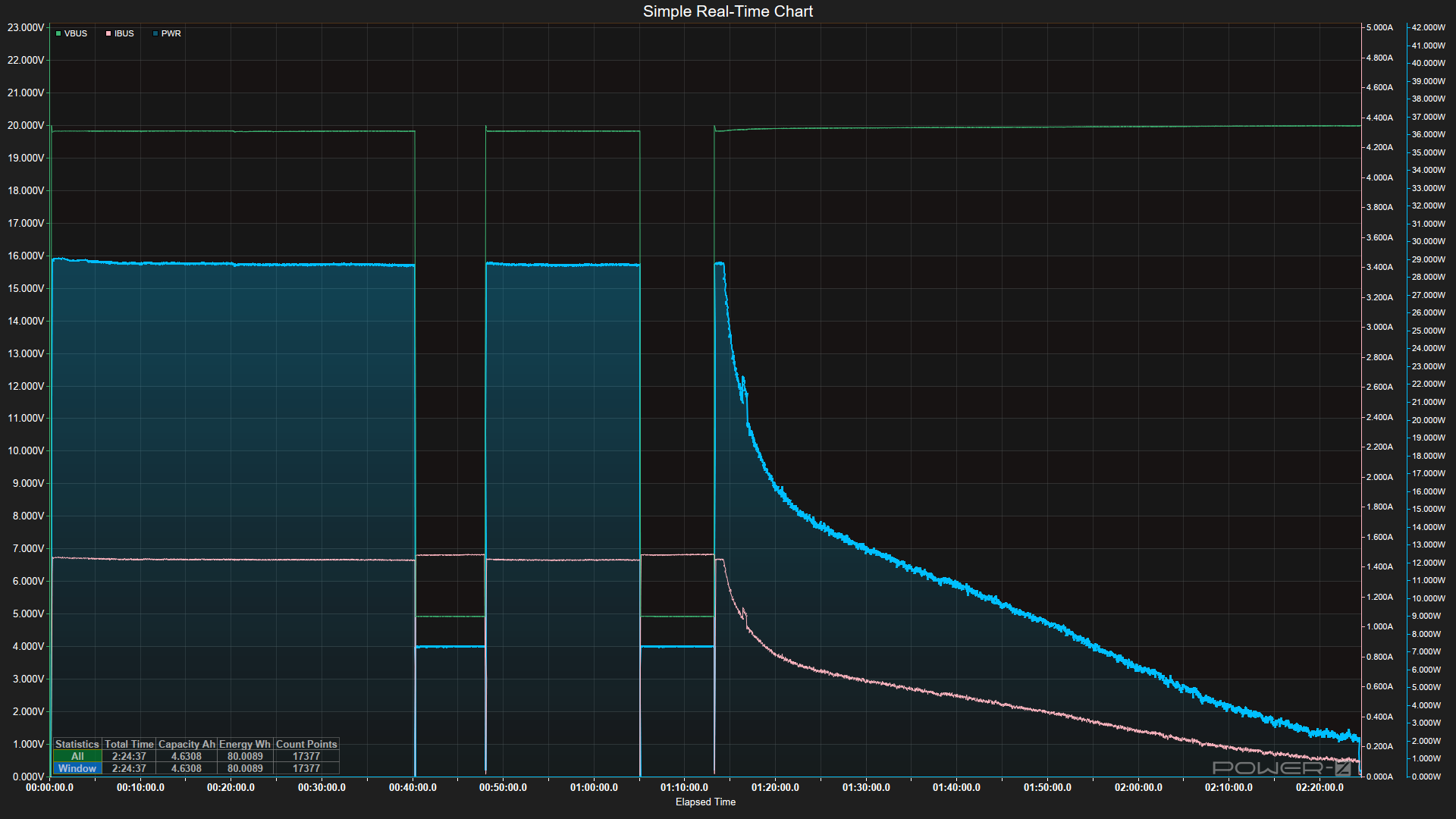Click the green VBUS legend color square

(x=58, y=33)
